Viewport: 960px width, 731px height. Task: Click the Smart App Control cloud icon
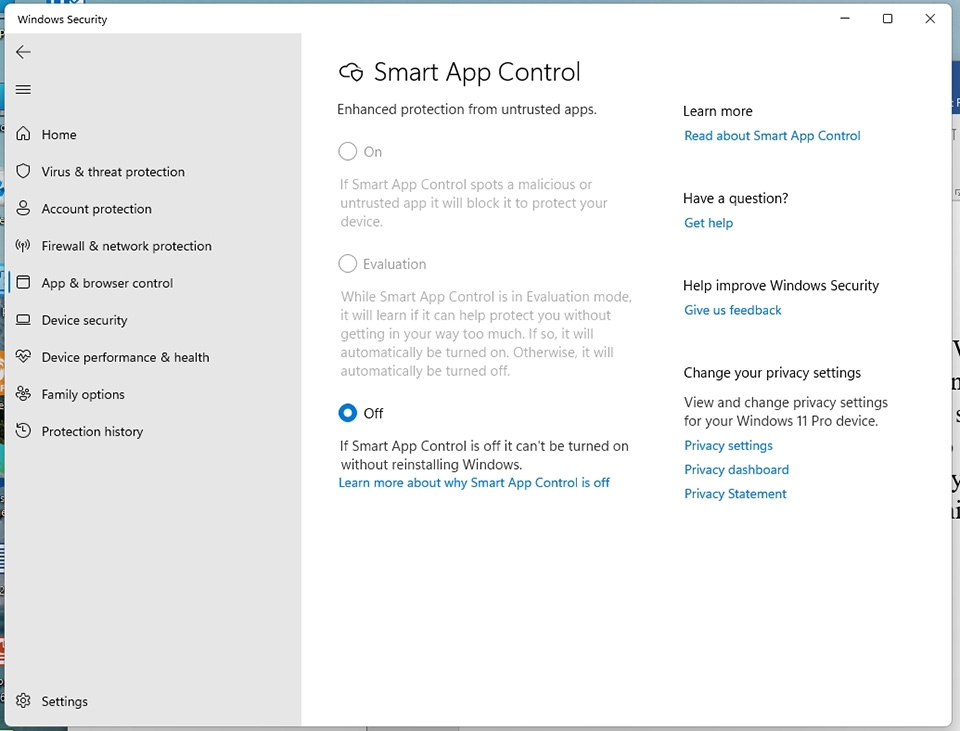point(351,72)
